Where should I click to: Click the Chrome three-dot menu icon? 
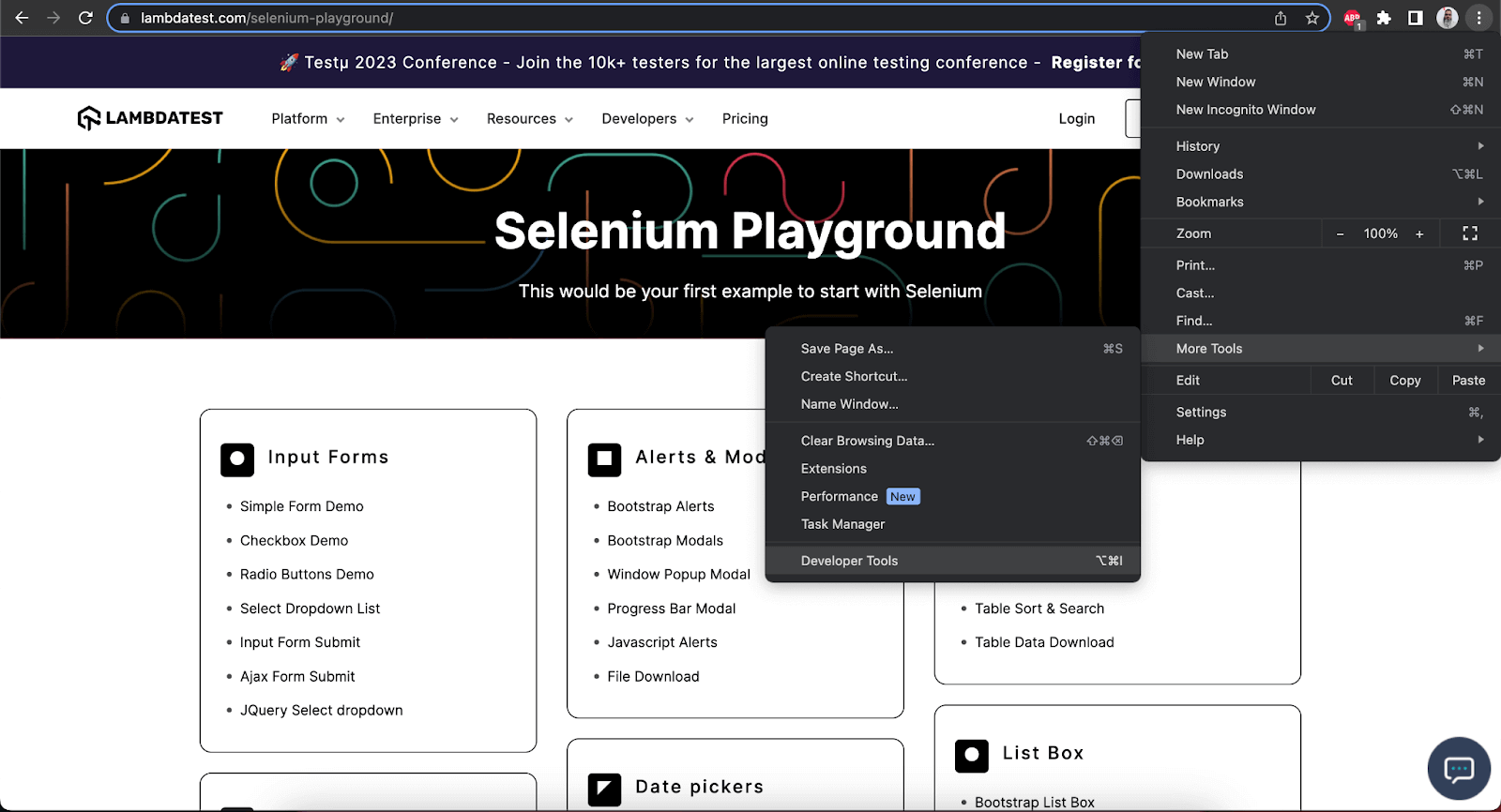tap(1479, 18)
